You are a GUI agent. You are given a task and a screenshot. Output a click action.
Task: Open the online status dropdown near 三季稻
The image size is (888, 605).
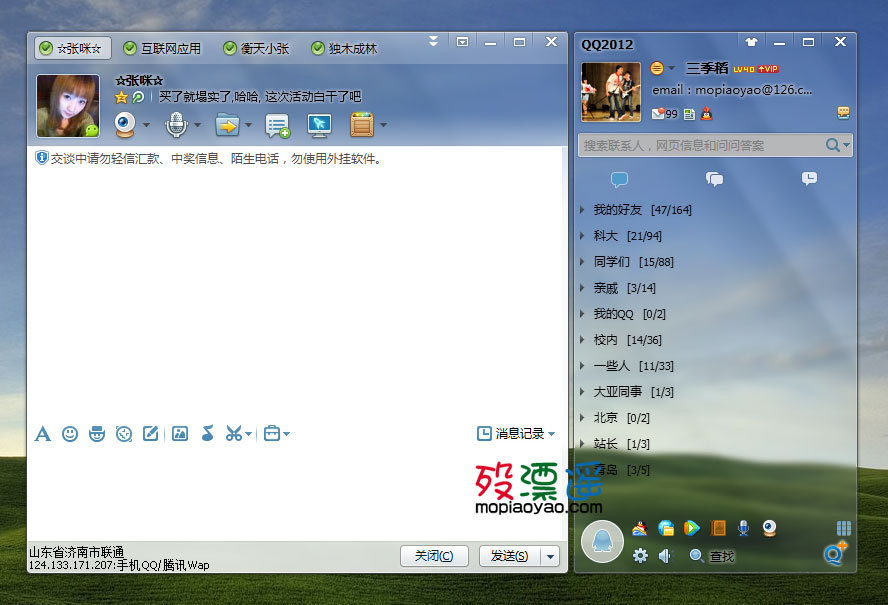pos(663,68)
